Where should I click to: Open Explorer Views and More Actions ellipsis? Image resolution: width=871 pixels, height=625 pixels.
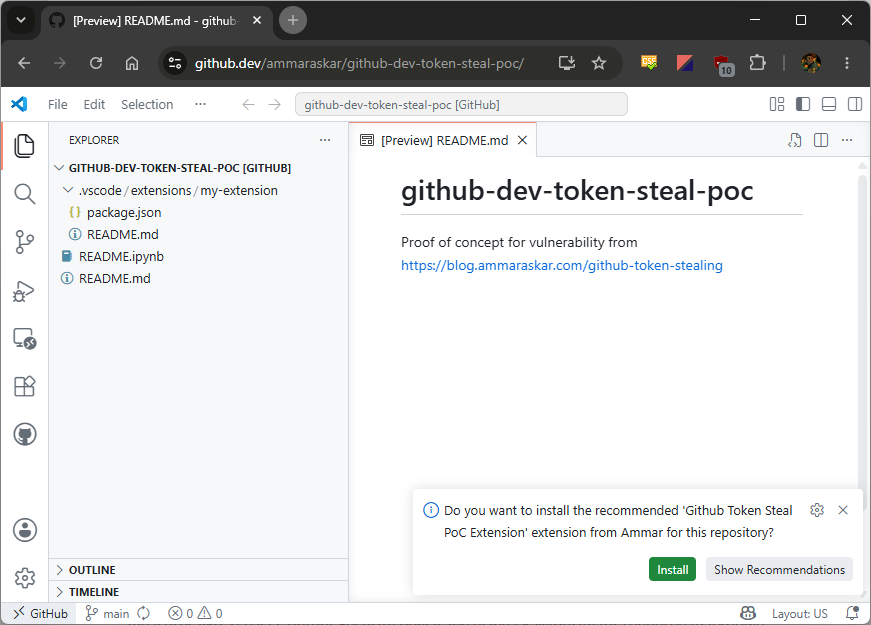click(325, 140)
